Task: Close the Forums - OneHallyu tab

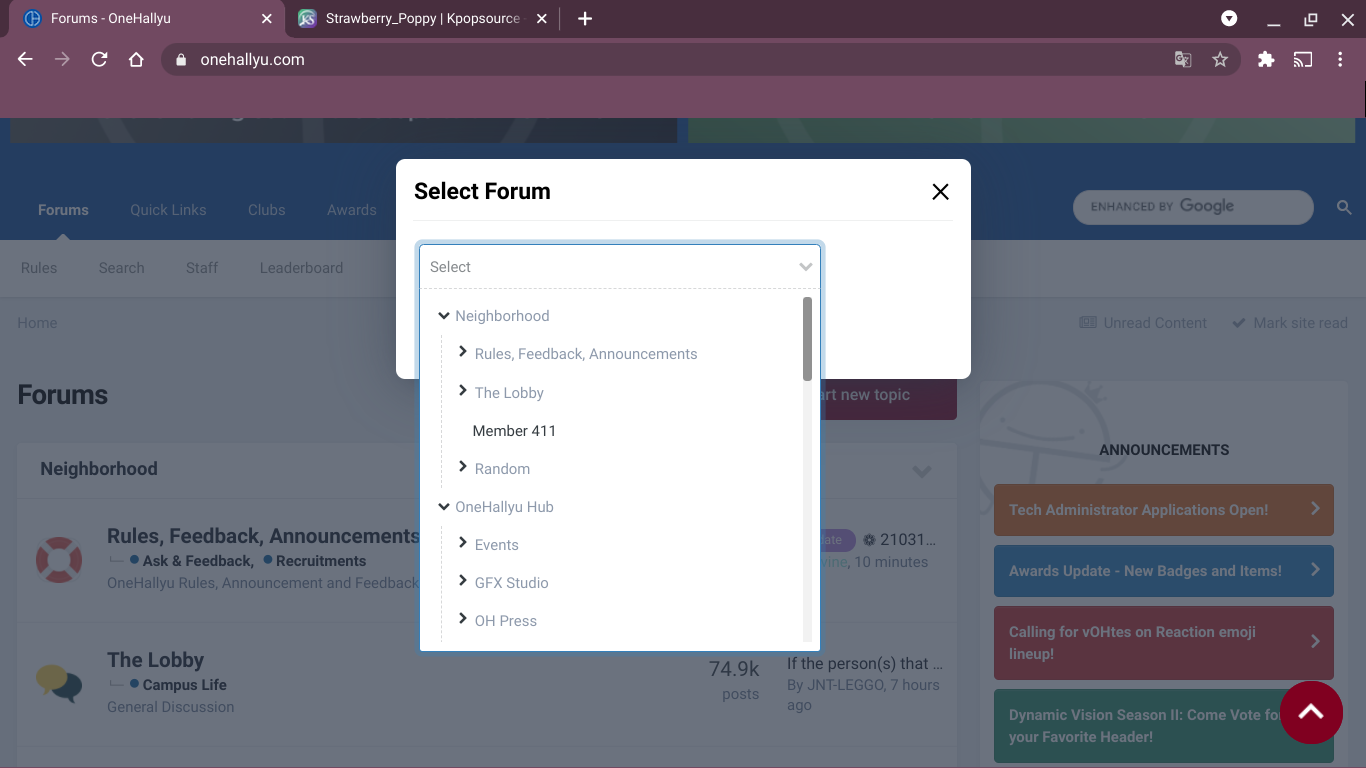Action: tap(266, 19)
